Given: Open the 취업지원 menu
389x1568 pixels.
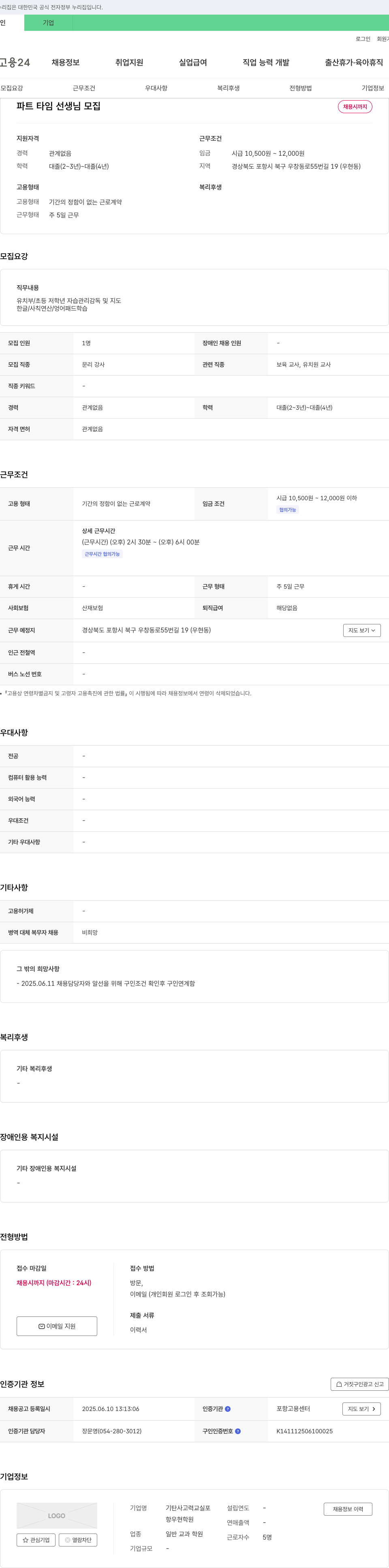Looking at the screenshot, I should point(130,63).
